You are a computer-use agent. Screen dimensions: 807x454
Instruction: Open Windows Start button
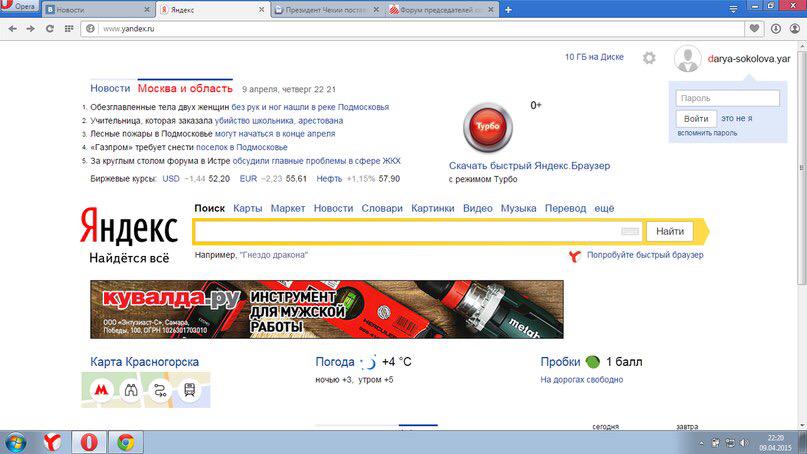[15, 443]
